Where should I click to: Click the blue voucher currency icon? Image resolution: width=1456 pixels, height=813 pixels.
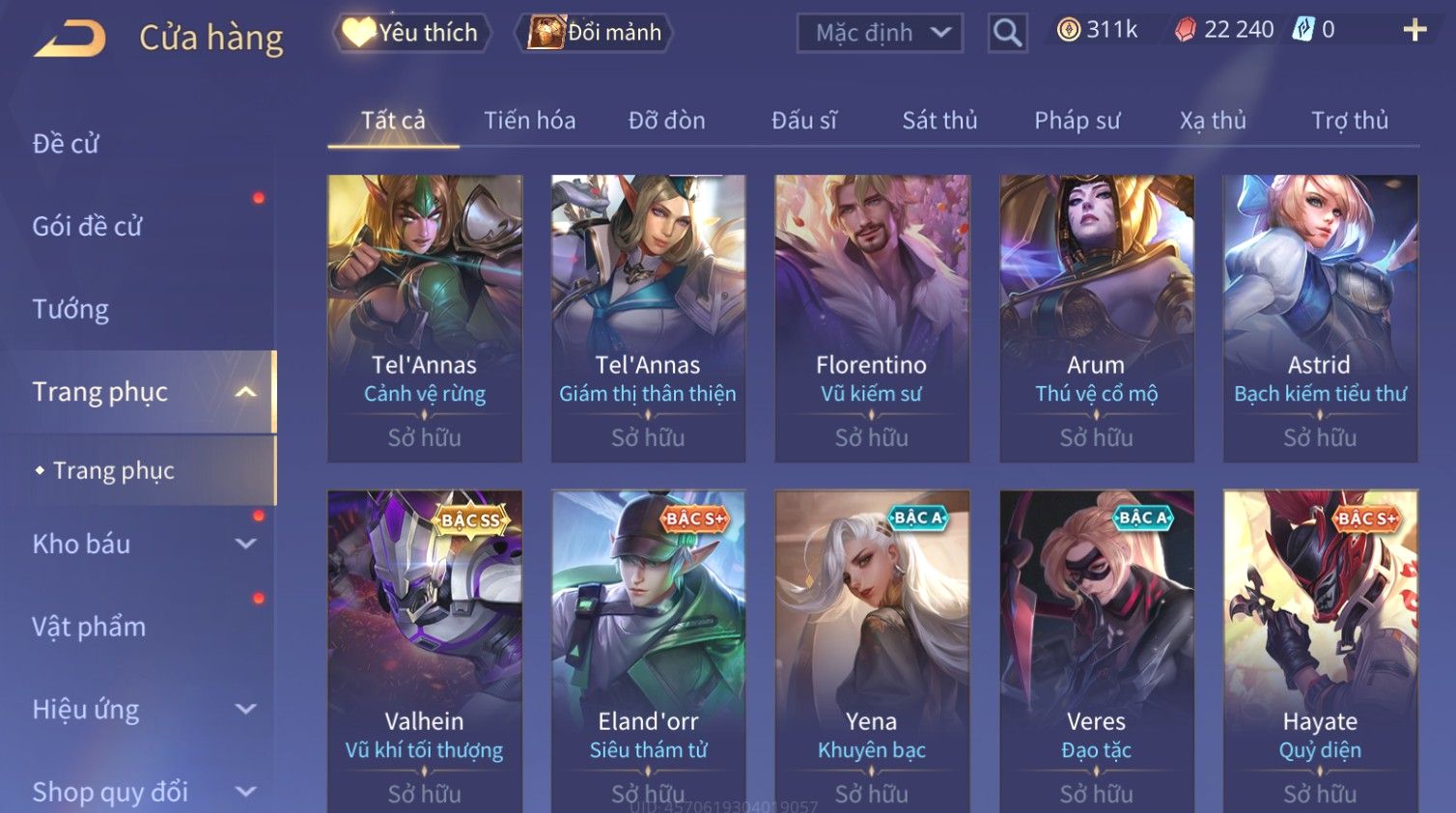tap(1303, 30)
